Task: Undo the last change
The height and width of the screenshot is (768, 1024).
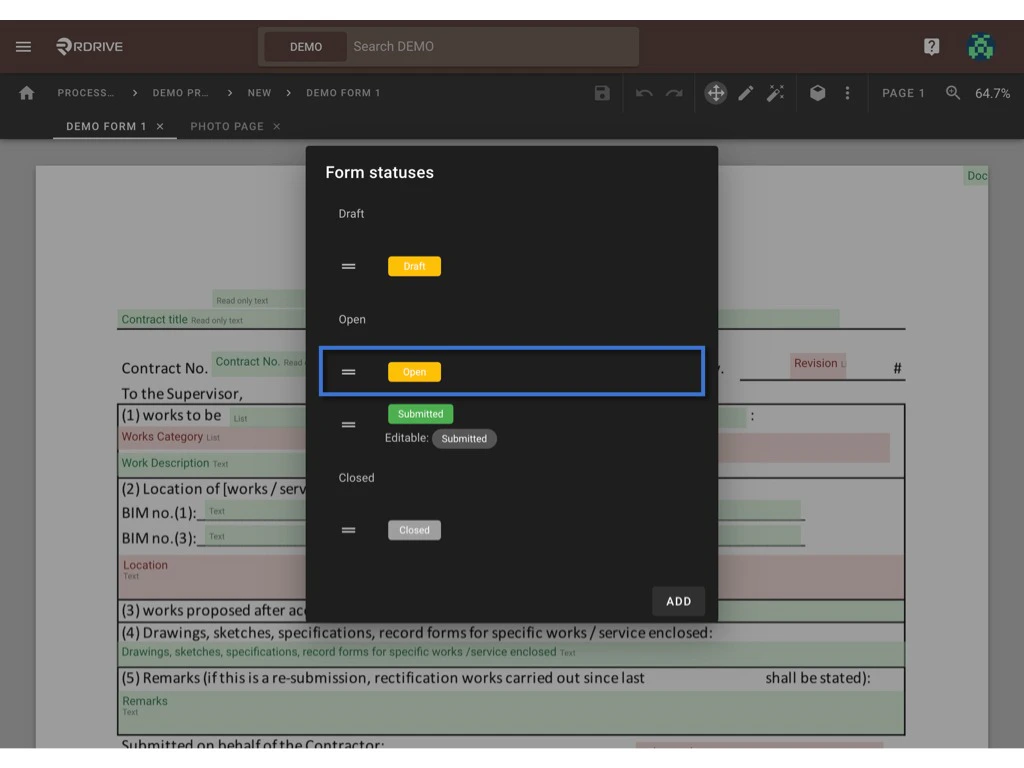Action: [643, 92]
